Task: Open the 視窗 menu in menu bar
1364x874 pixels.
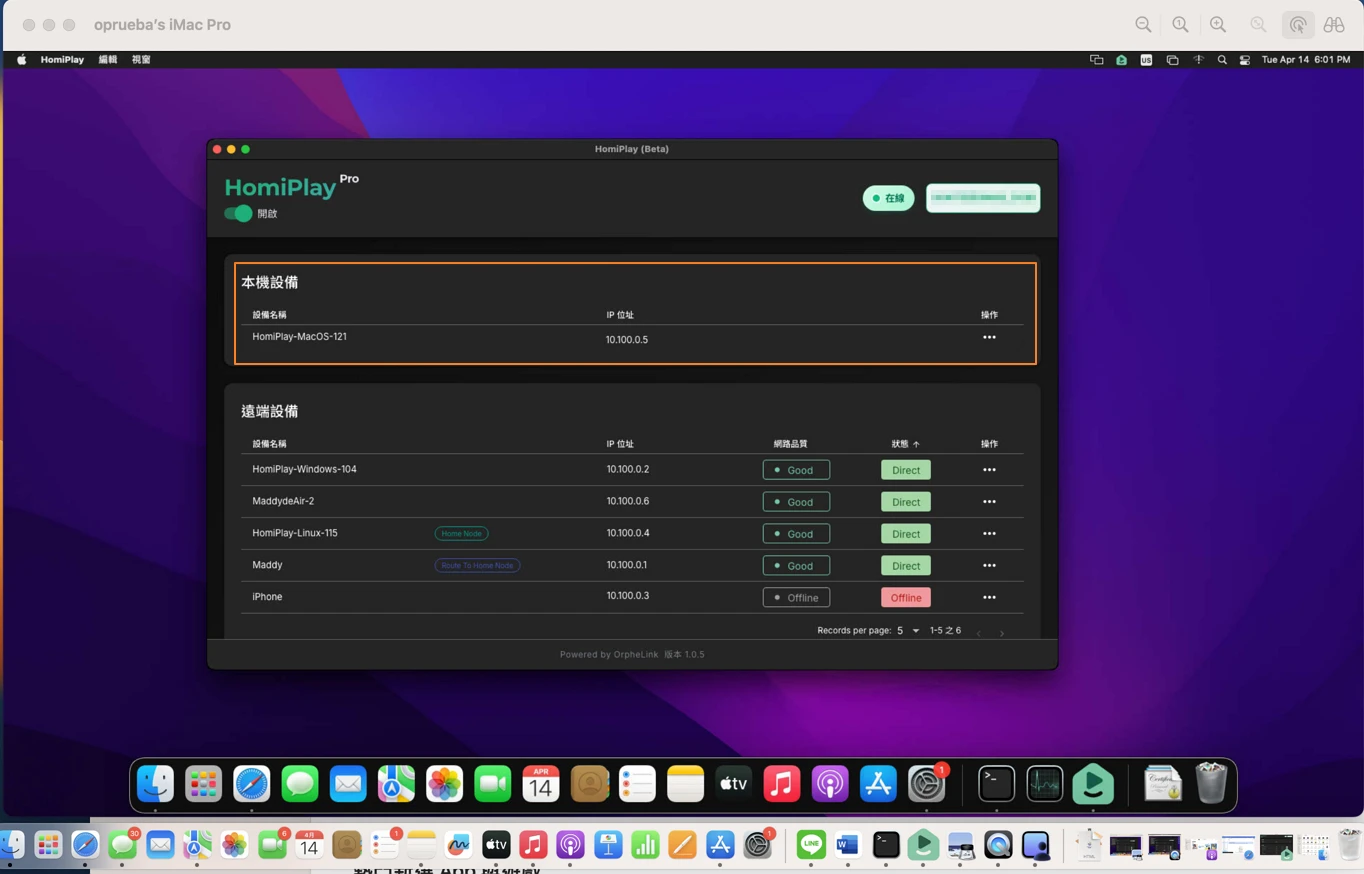Action: point(141,60)
